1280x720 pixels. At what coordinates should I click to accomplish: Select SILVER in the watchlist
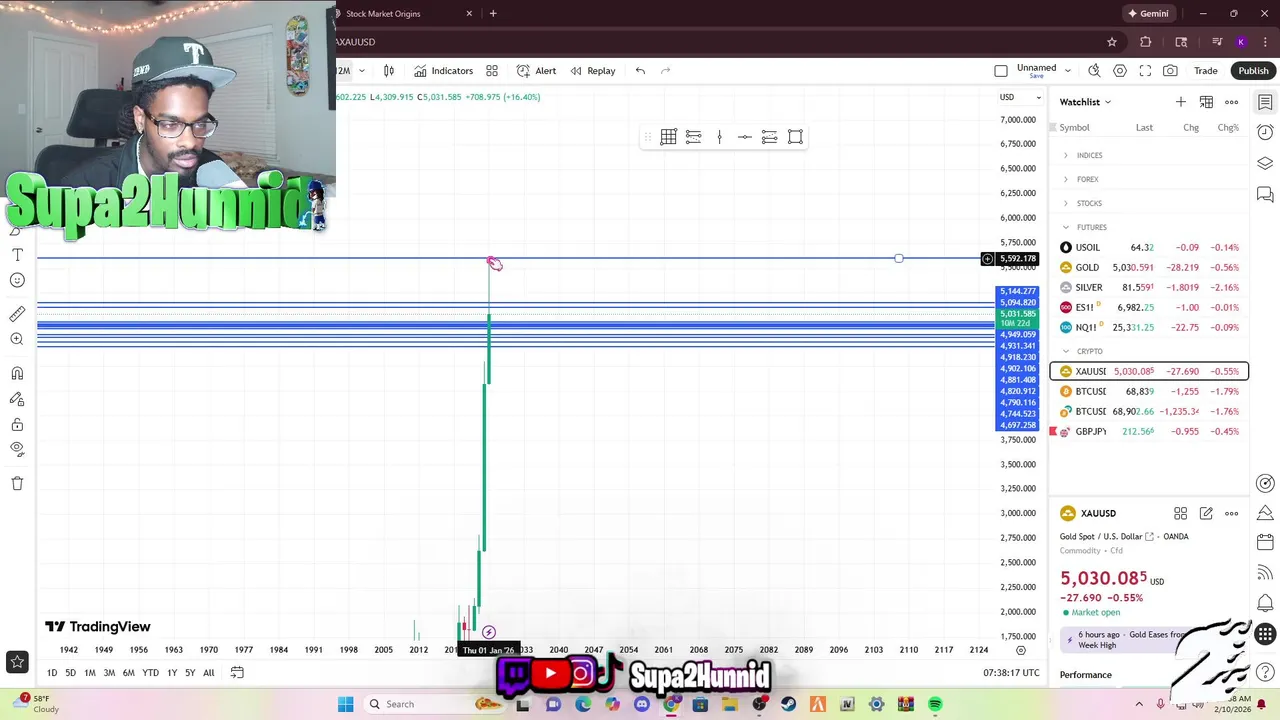click(x=1149, y=287)
